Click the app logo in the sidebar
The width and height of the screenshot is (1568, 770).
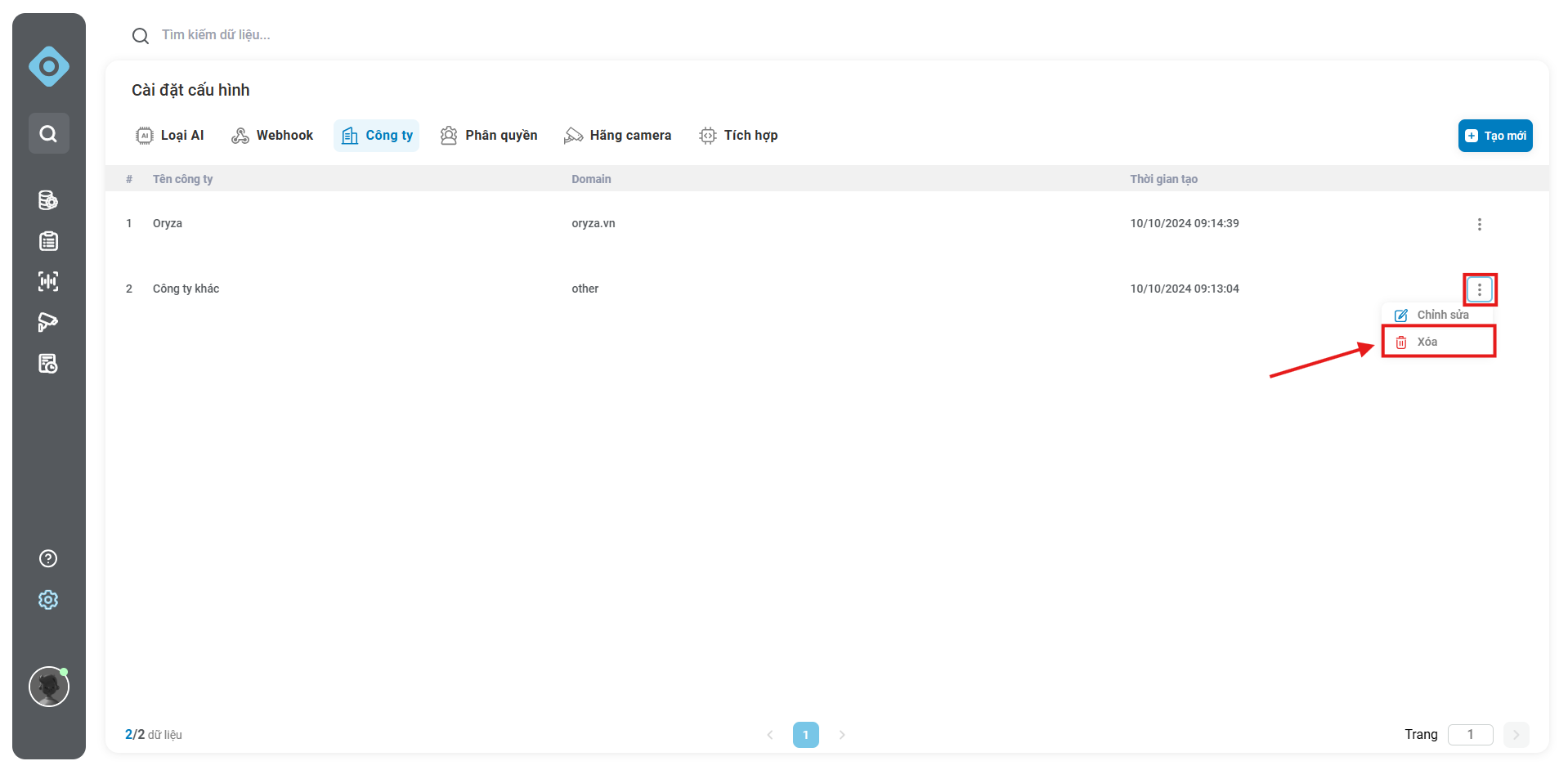tap(49, 66)
